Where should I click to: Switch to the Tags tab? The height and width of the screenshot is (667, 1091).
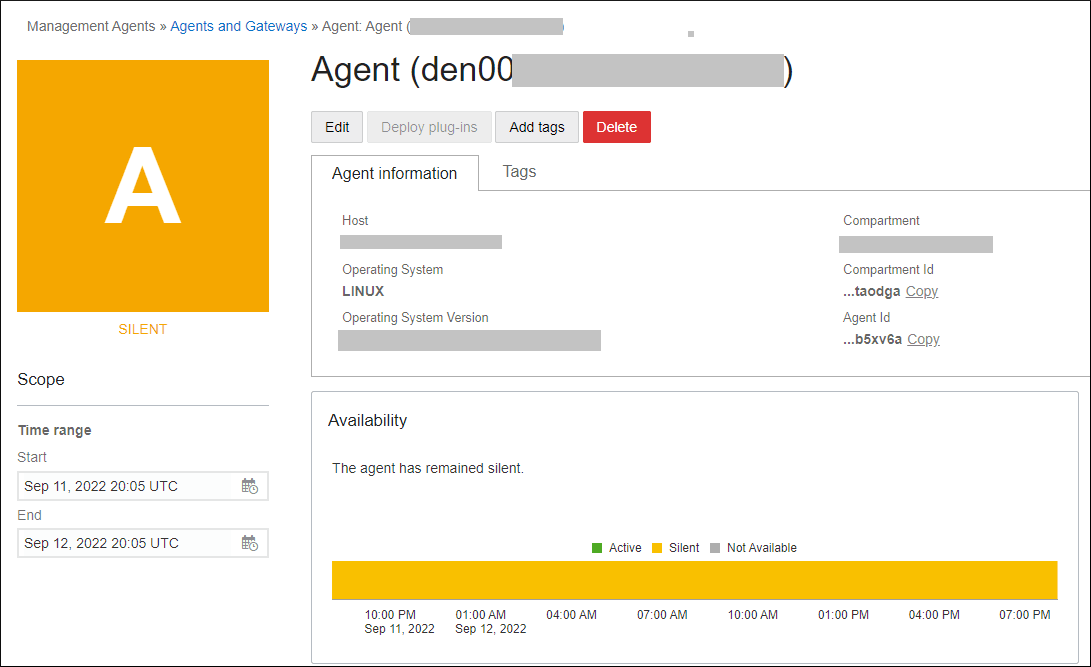[519, 171]
